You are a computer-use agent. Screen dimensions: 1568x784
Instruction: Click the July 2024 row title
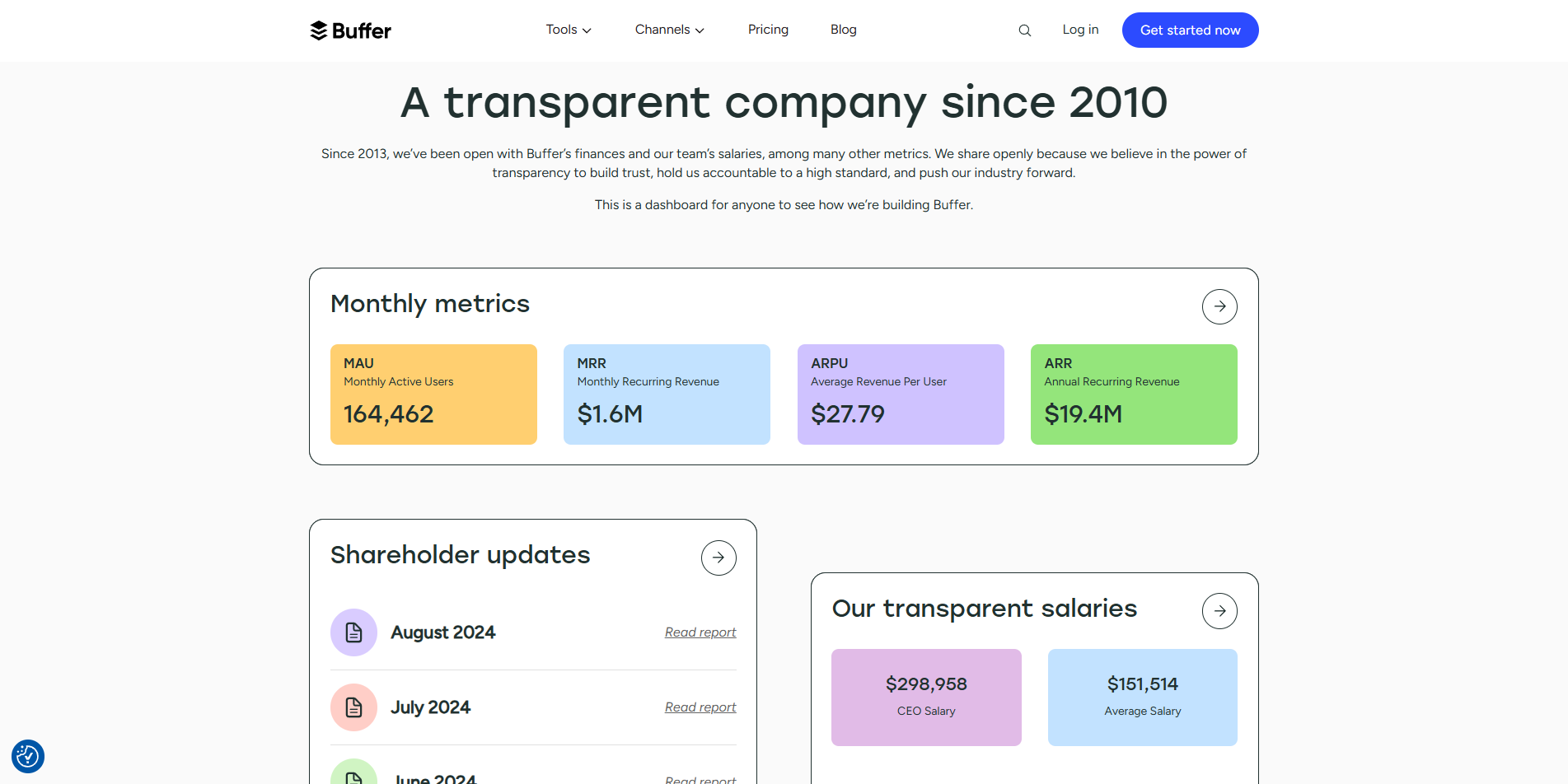[x=431, y=707]
